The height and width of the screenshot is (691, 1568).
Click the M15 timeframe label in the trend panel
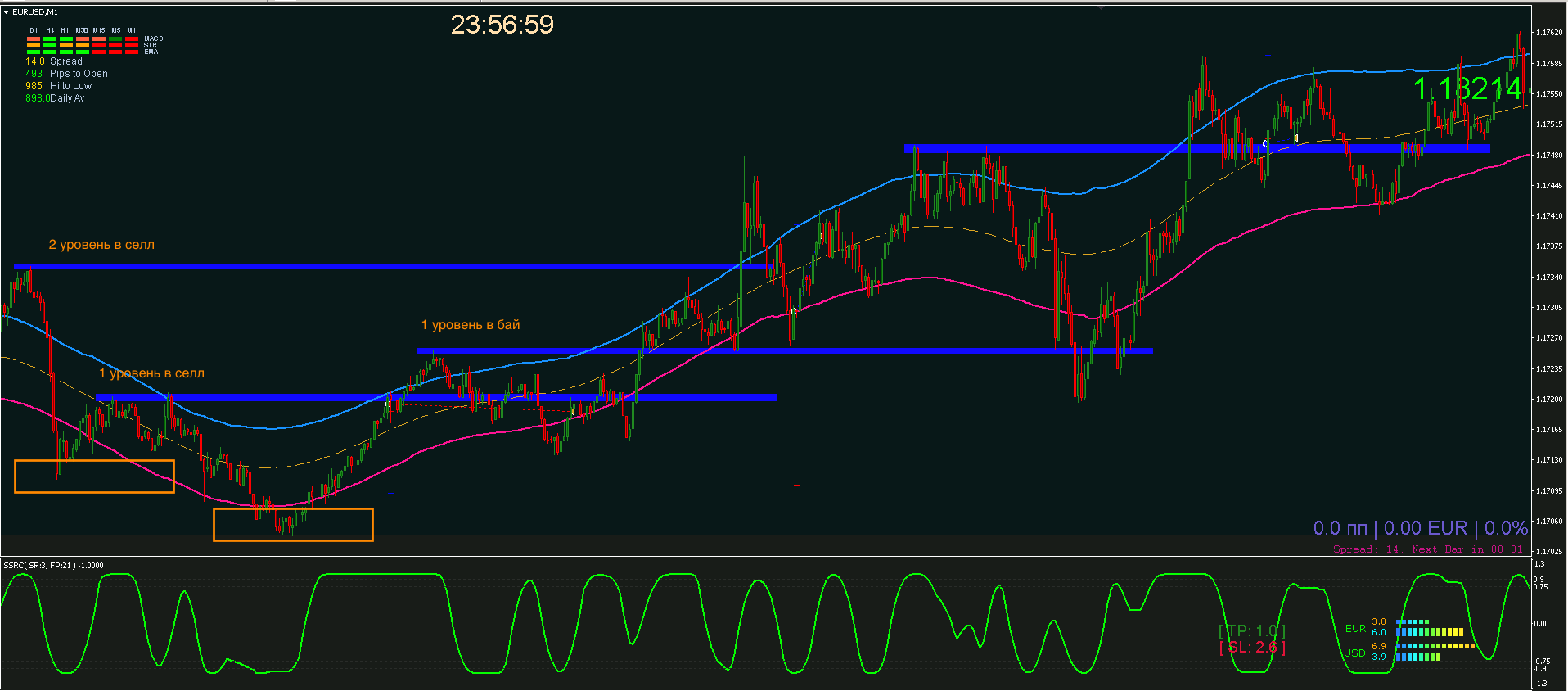pyautogui.click(x=99, y=30)
